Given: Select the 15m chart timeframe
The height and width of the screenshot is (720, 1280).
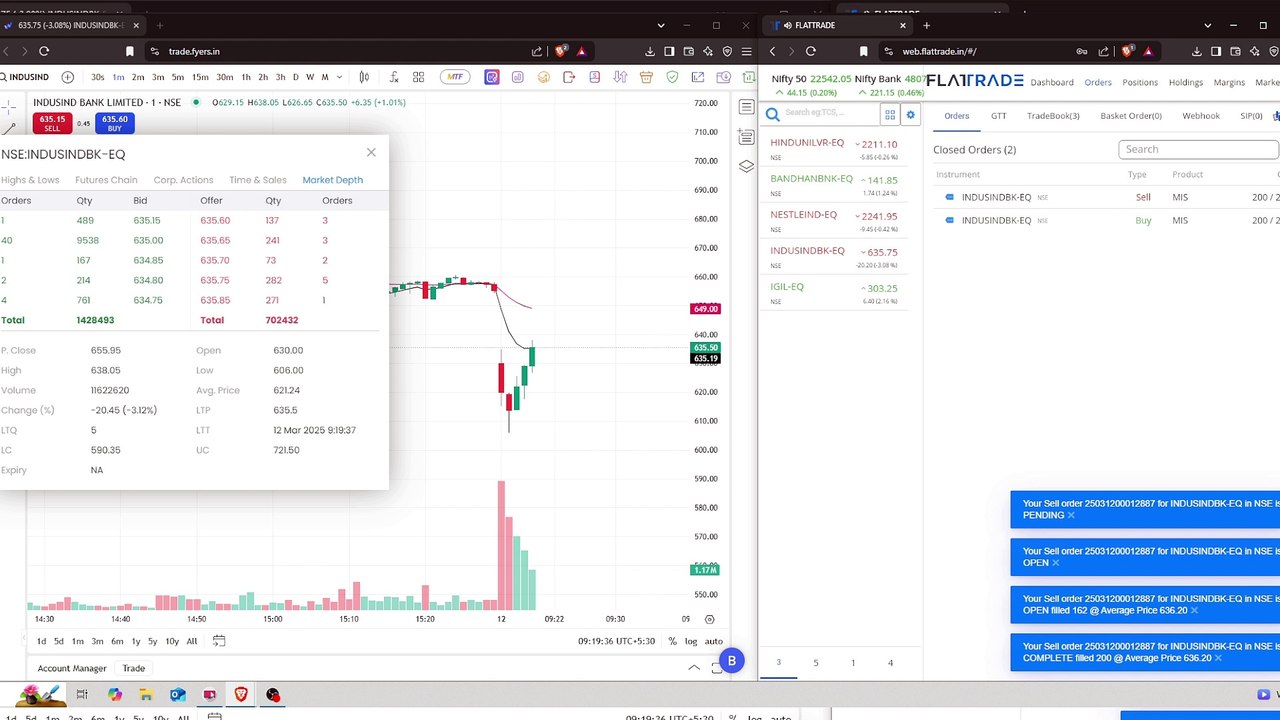Looking at the screenshot, I should [200, 77].
